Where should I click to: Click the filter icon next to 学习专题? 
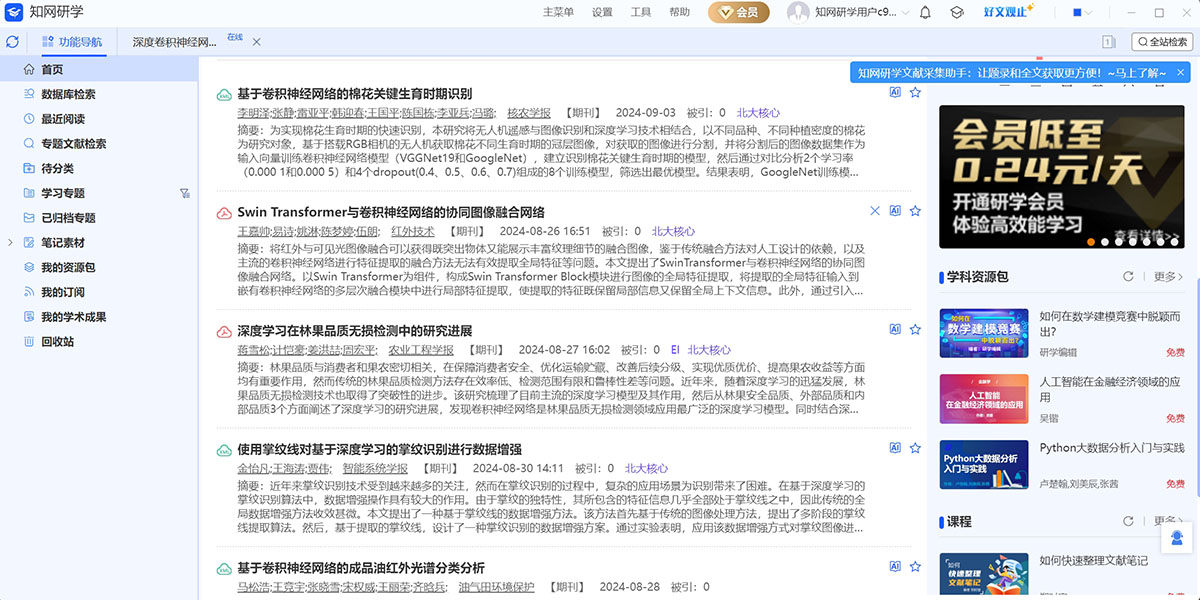tap(184, 193)
